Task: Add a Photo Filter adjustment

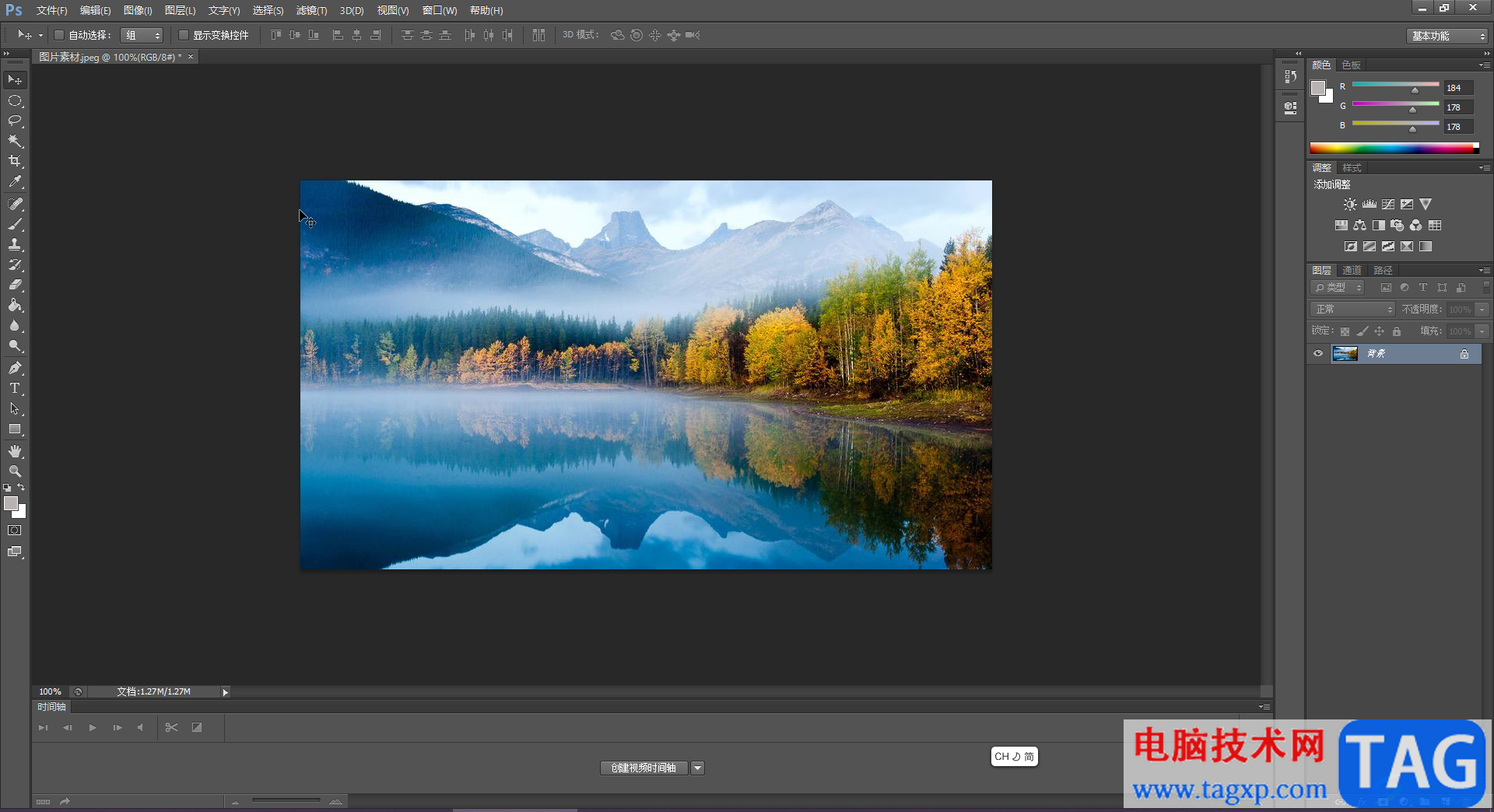Action: [x=1397, y=226]
